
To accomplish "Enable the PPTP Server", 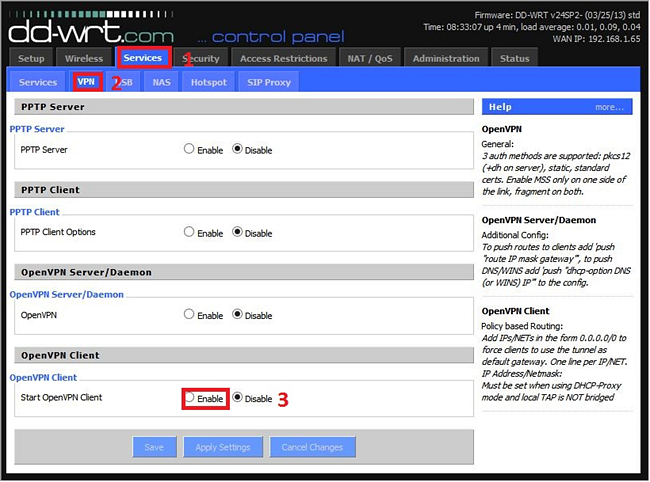I will [x=189, y=149].
